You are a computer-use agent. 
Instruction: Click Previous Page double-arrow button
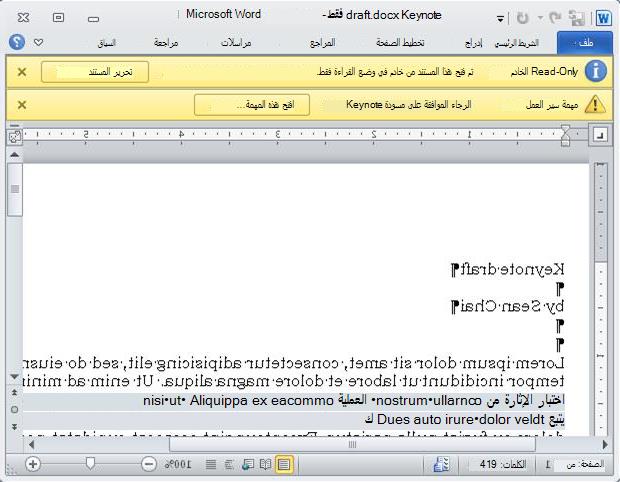15,392
